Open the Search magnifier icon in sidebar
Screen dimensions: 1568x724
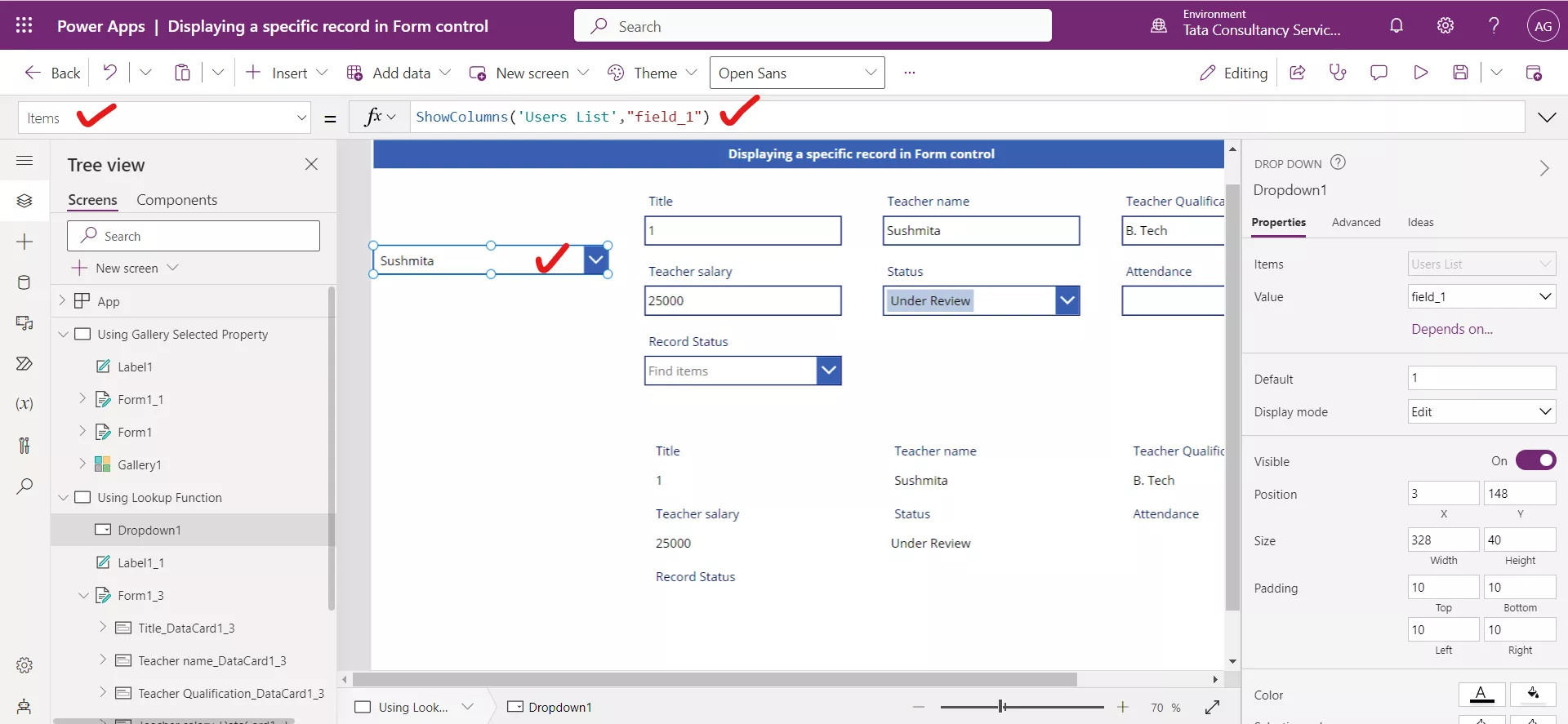click(24, 486)
